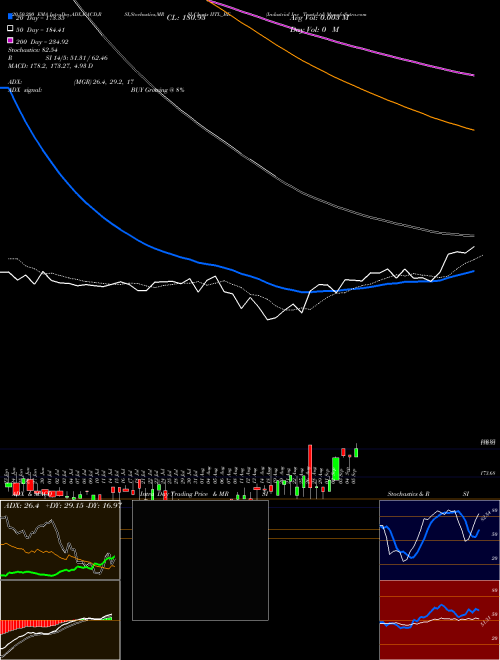Click the 'Day Vol: 0 M' label
This screenshot has width=500, height=660.
pos(314,29)
